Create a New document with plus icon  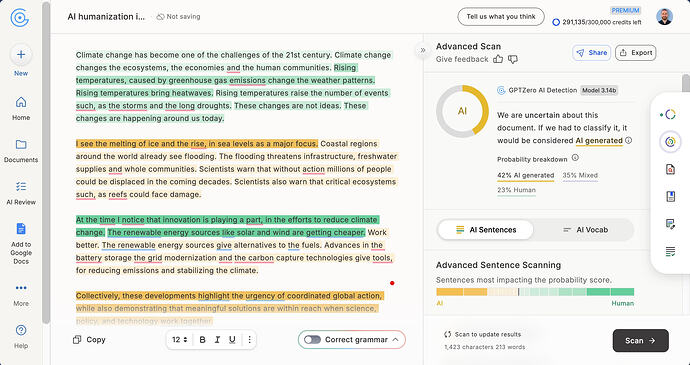click(21, 55)
